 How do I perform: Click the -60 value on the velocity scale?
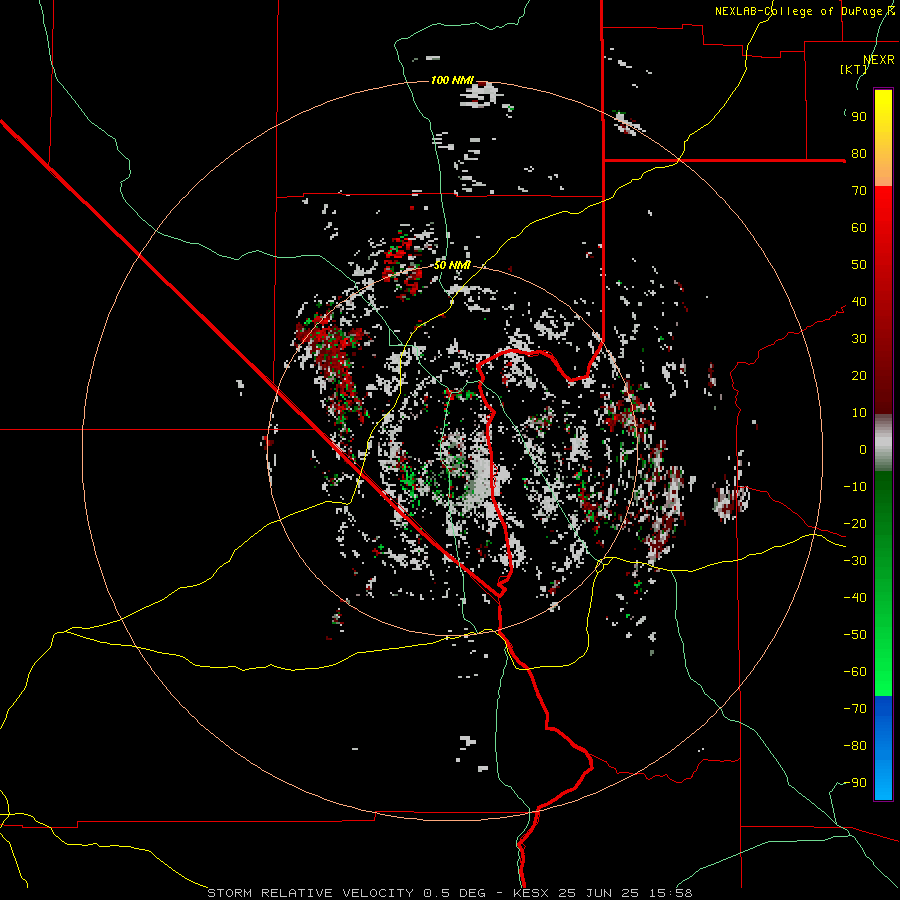(x=855, y=672)
